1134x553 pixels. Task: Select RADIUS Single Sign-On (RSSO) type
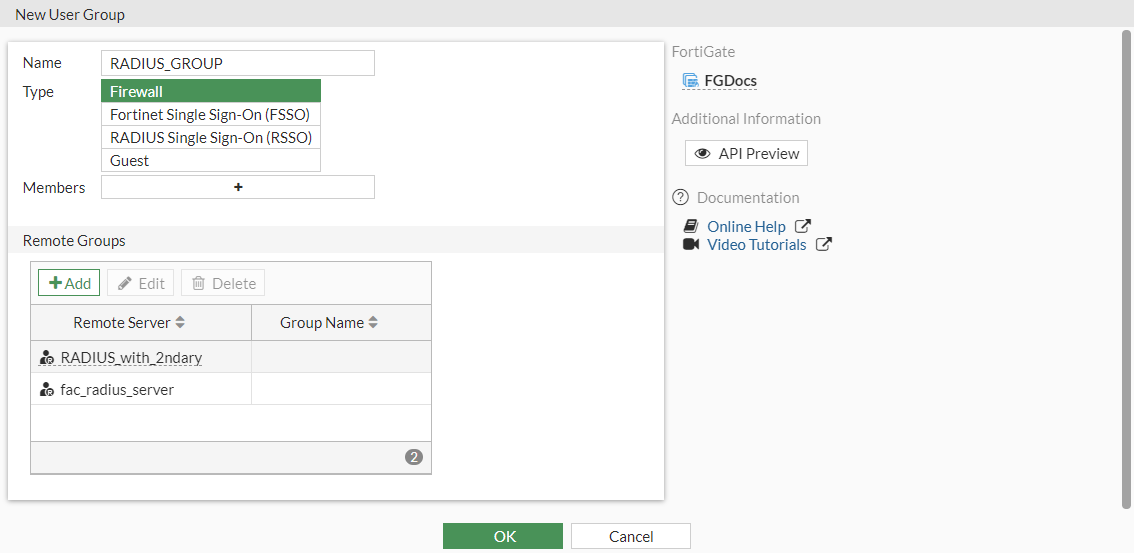pyautogui.click(x=211, y=138)
